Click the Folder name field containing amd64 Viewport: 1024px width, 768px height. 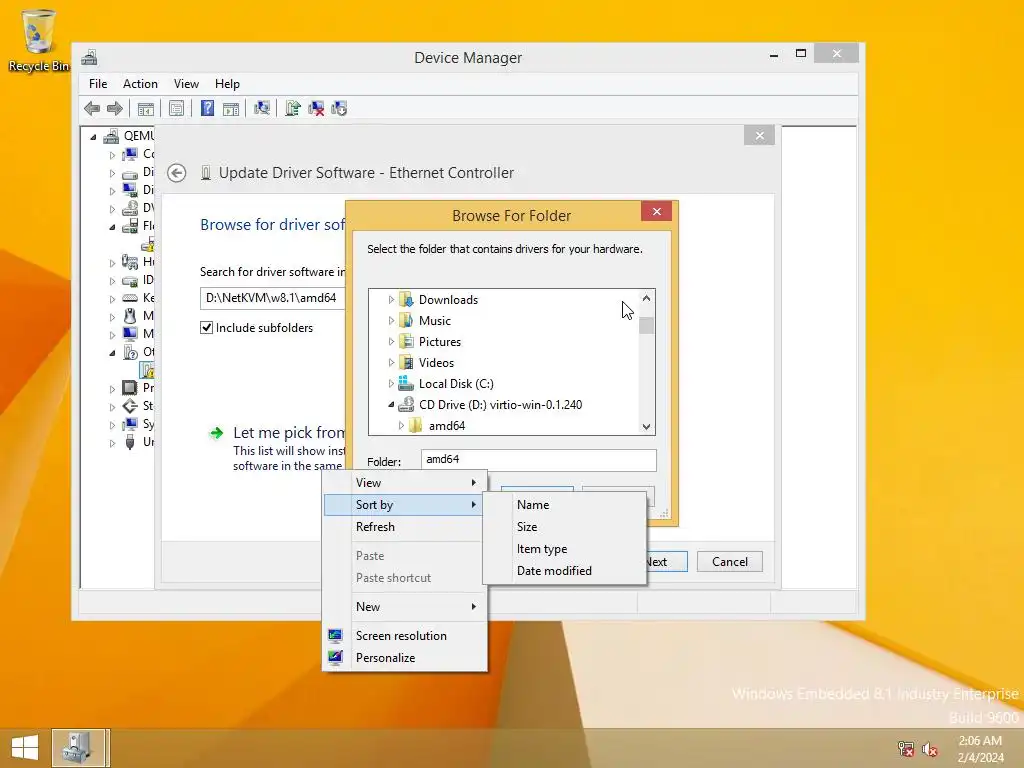[x=538, y=460]
